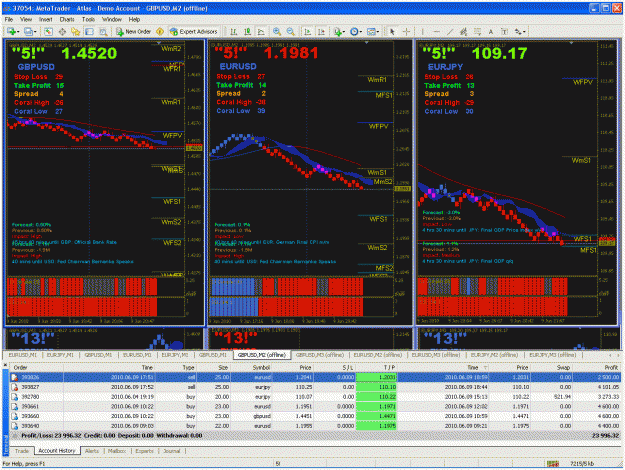Toggle the Market Watch window icon
Screen dimensions: 625x470
(48, 31)
